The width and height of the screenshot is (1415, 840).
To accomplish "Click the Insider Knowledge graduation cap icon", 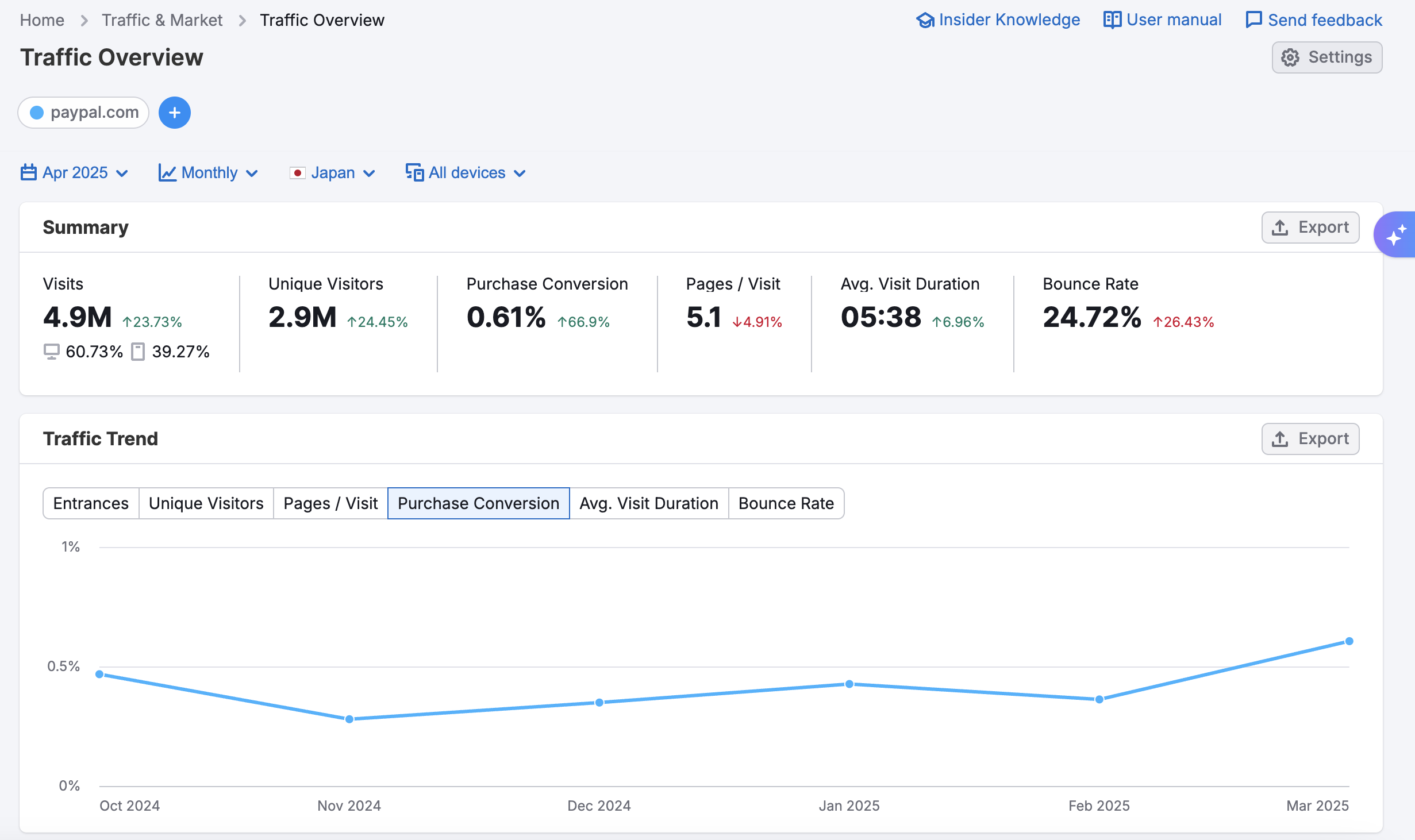I will pyautogui.click(x=925, y=20).
